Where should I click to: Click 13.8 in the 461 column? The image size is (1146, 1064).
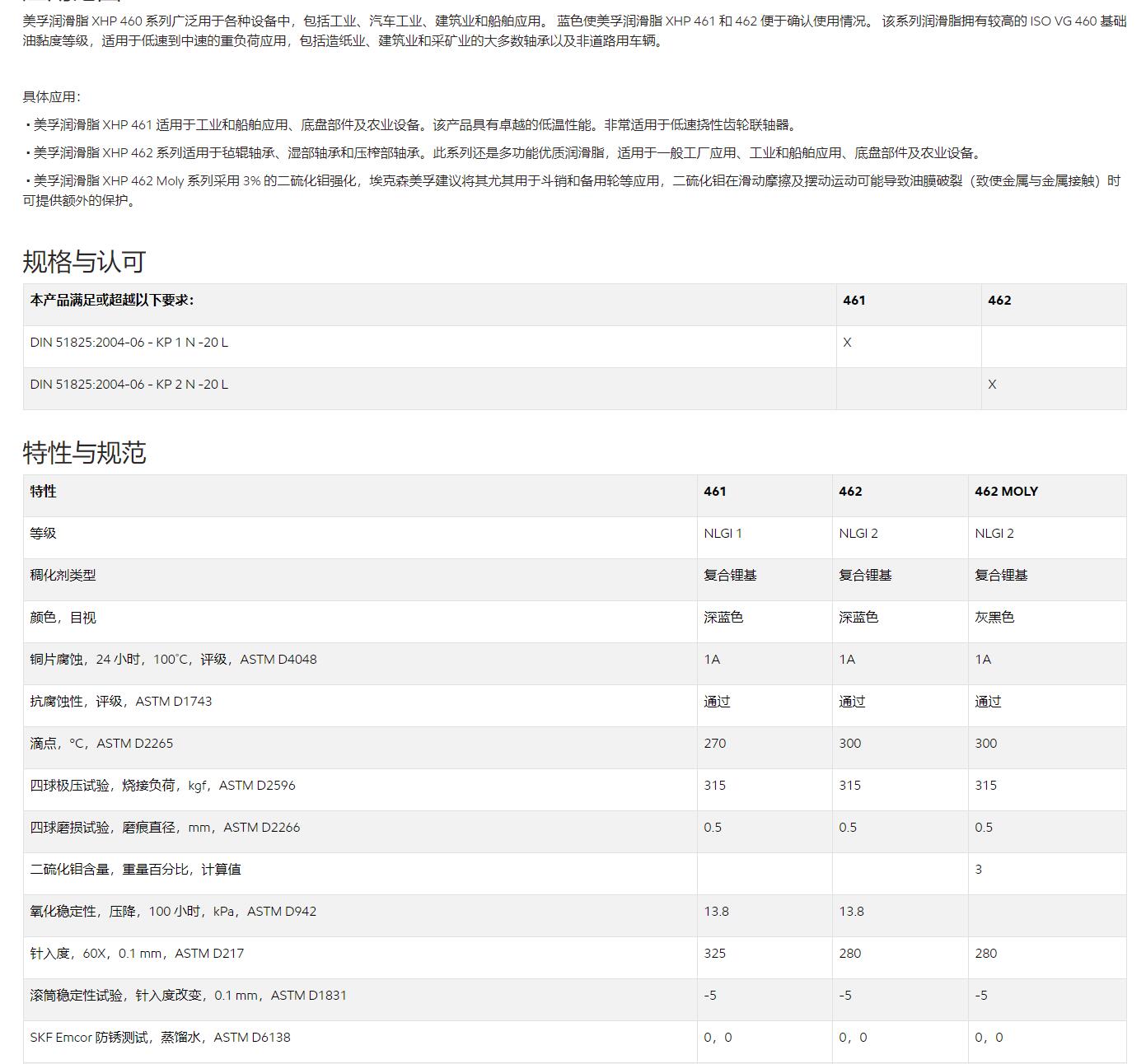(717, 912)
